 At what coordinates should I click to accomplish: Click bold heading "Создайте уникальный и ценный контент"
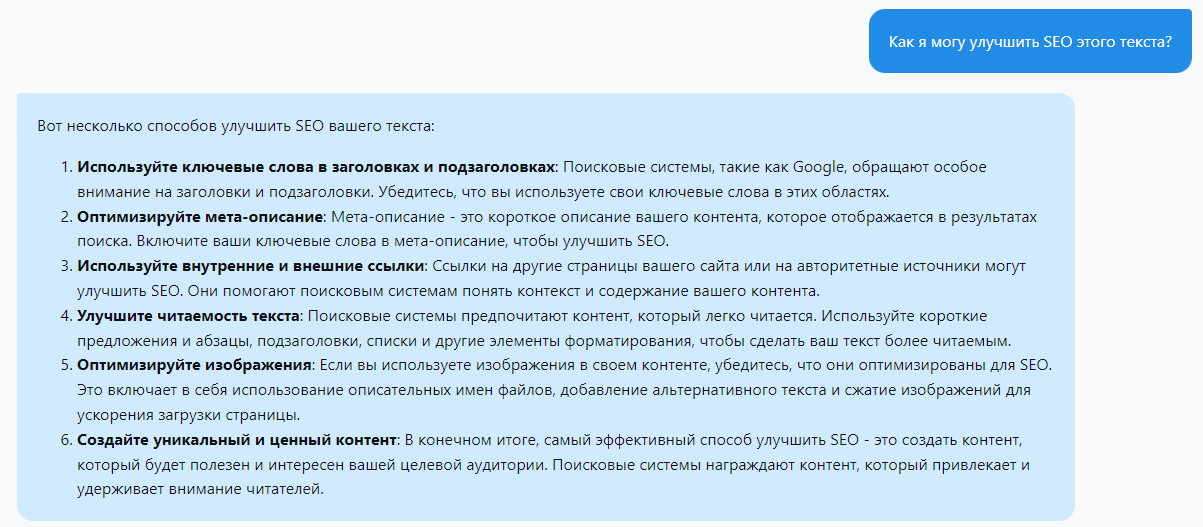pyautogui.click(x=238, y=440)
